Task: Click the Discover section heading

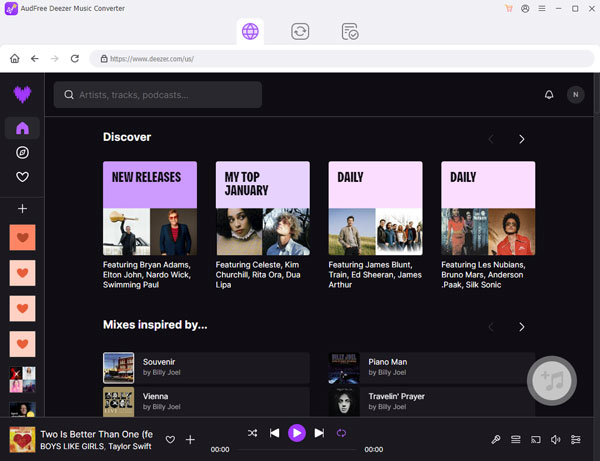Action: pyautogui.click(x=127, y=137)
